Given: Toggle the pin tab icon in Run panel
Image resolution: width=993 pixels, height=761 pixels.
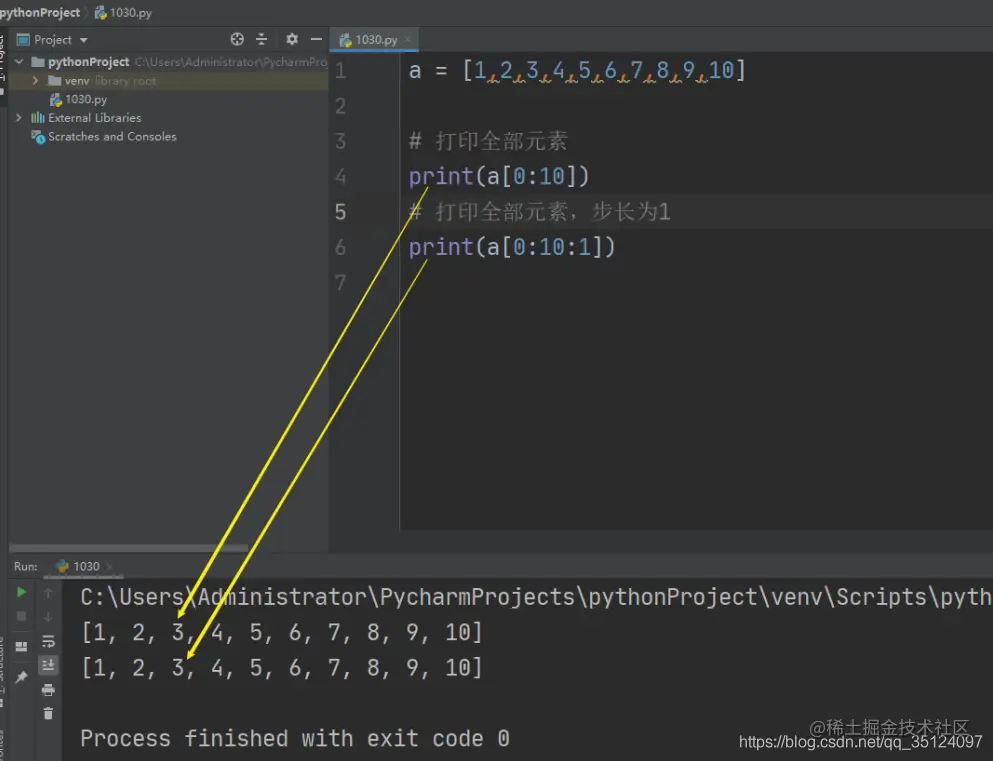Looking at the screenshot, I should [x=21, y=677].
